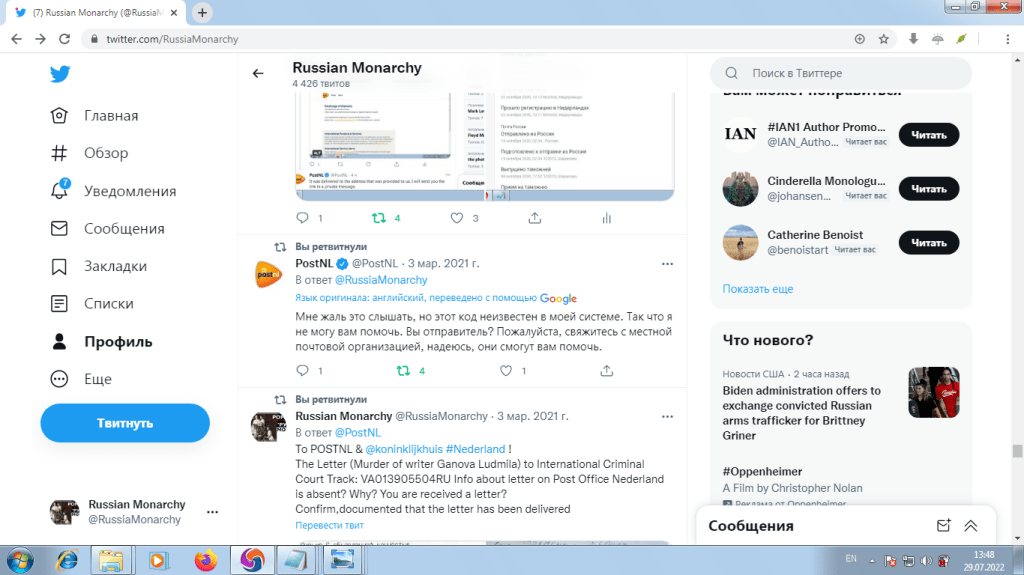Undo retweet on the PostNL tweet
Viewport: 1024px width, 575px height.
[x=405, y=371]
